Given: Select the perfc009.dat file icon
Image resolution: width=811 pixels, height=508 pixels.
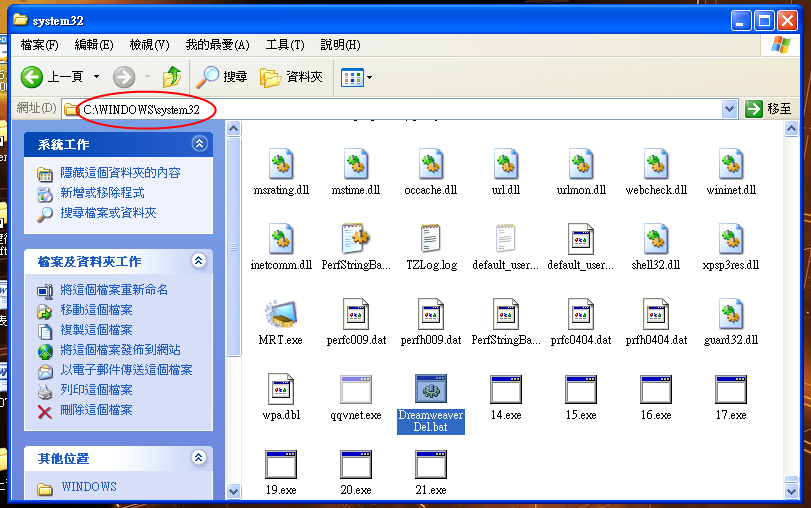Looking at the screenshot, I should (356, 314).
